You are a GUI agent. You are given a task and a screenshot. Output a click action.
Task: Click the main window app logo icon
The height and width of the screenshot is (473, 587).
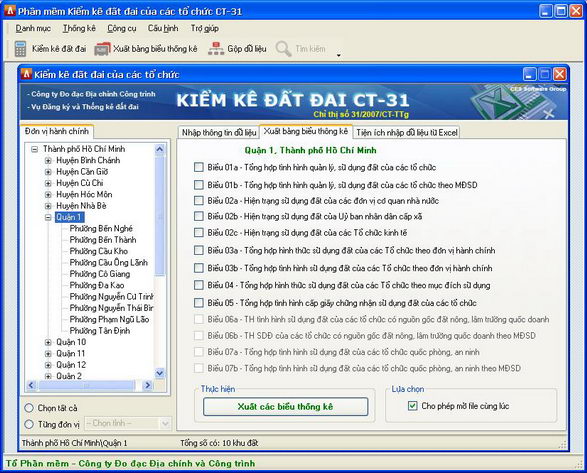[x=9, y=10]
